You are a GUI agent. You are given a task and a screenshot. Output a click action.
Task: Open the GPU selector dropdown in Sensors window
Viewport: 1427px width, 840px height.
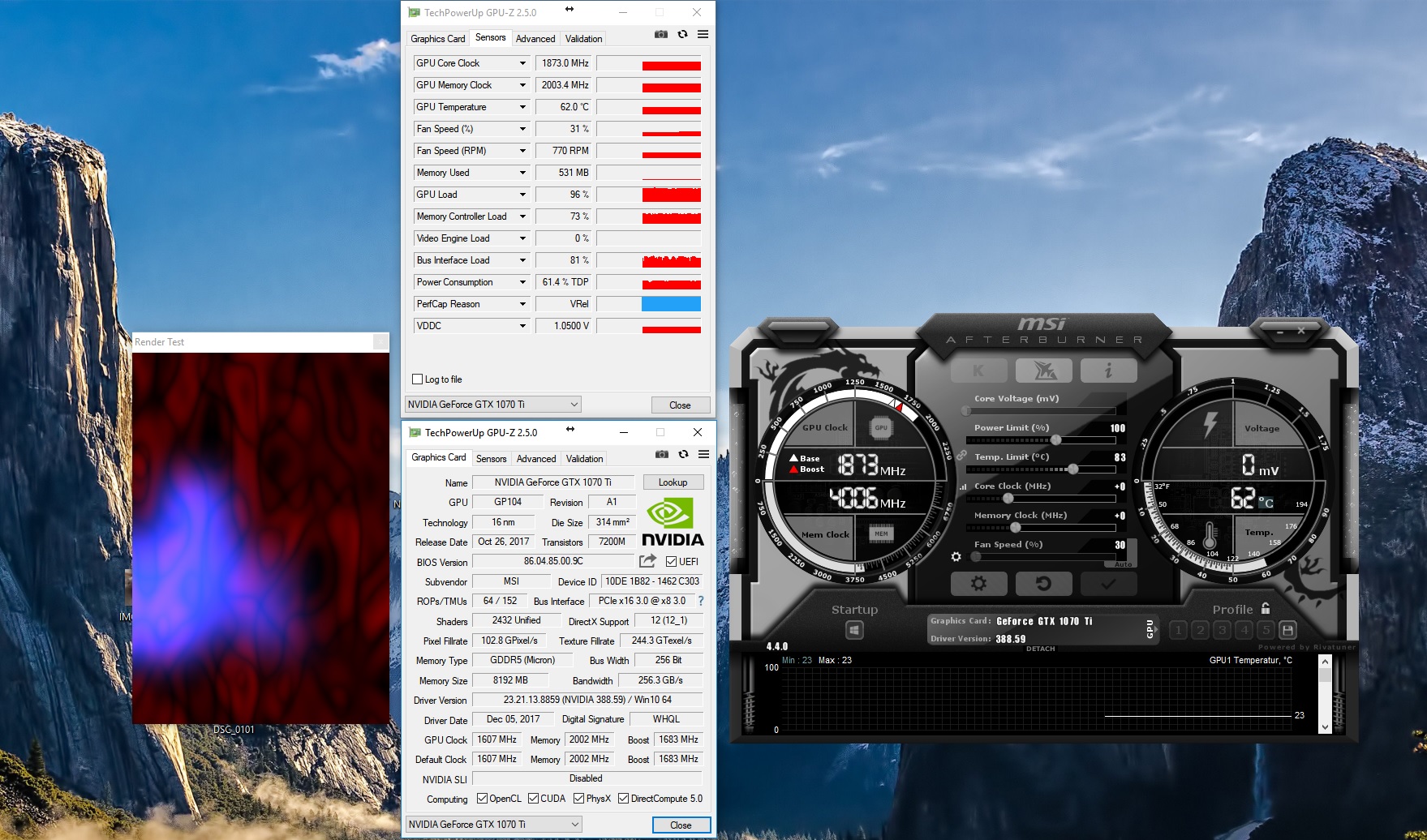click(493, 405)
